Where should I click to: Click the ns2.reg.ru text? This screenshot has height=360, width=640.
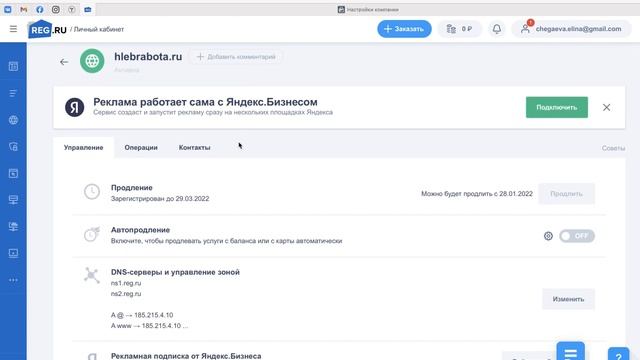coord(126,293)
